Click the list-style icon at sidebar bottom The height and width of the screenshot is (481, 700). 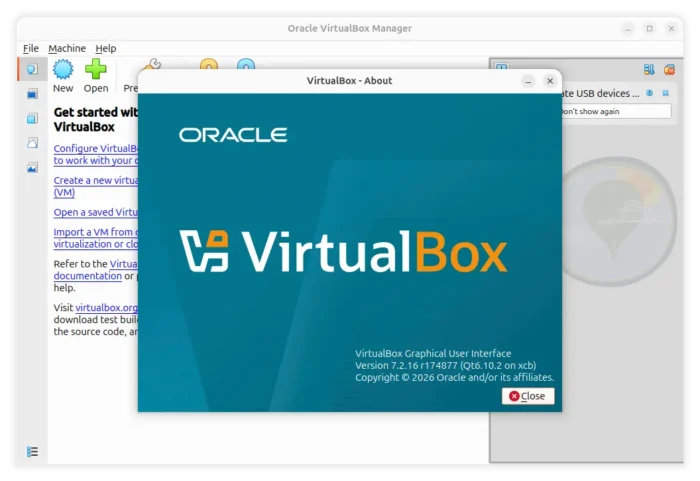tap(32, 452)
